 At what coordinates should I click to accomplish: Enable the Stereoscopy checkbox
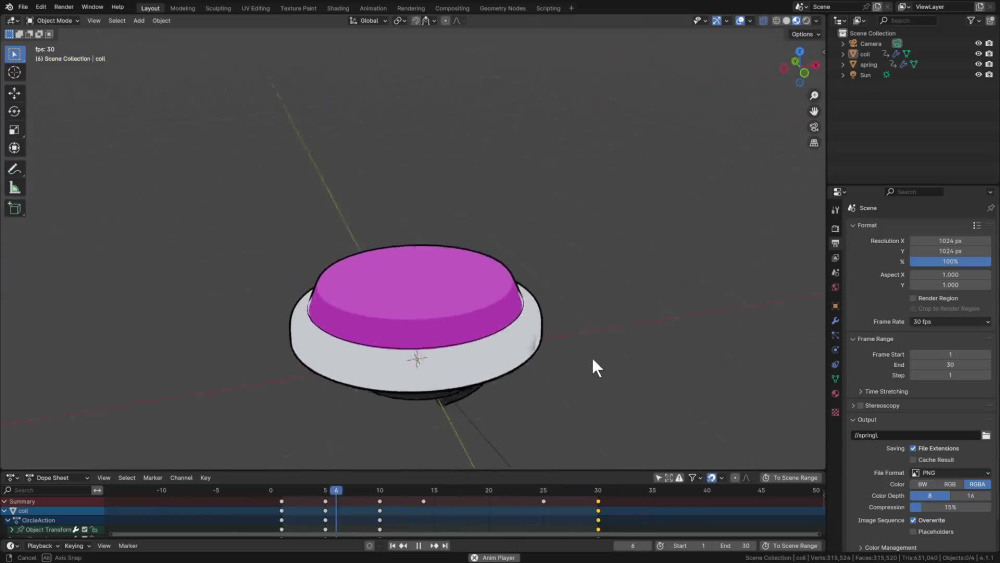click(860, 406)
